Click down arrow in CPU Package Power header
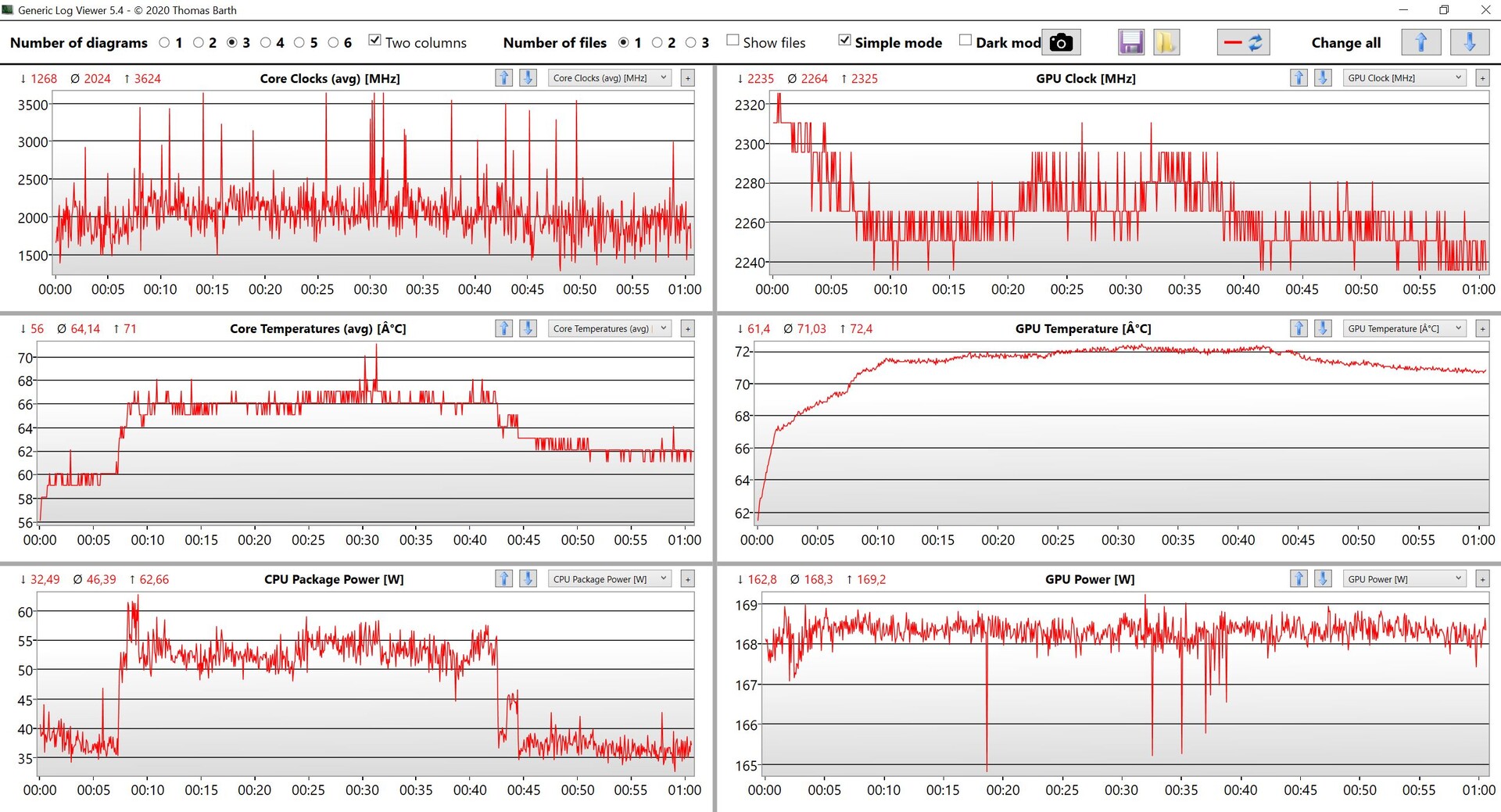This screenshot has width=1501, height=812. point(528,579)
